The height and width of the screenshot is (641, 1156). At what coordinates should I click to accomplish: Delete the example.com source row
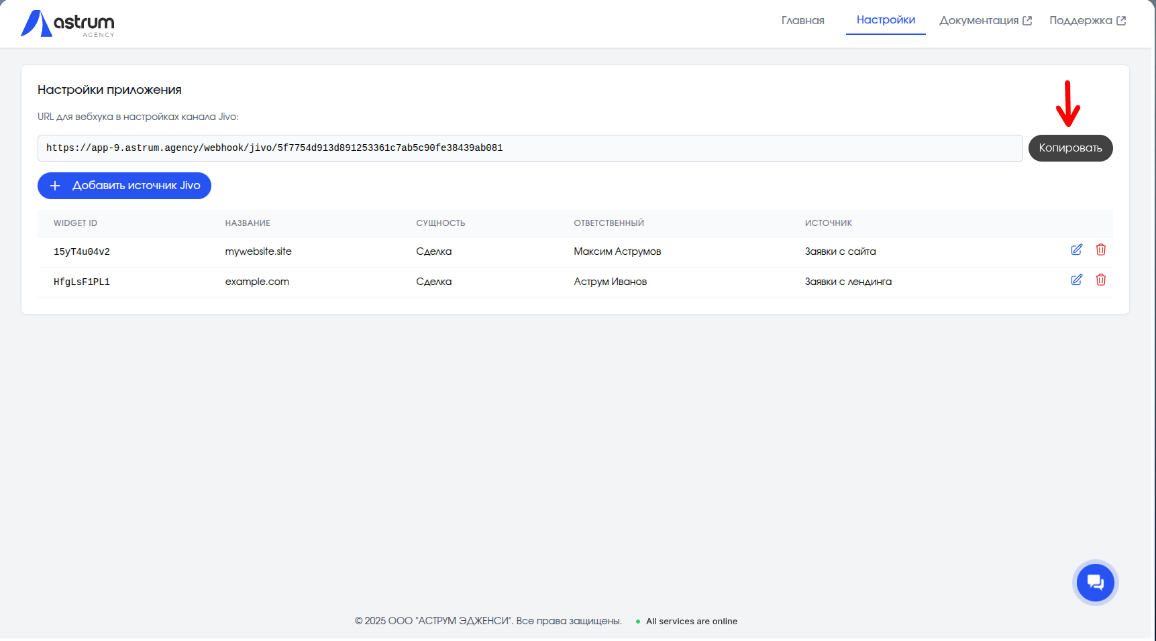coord(1101,280)
